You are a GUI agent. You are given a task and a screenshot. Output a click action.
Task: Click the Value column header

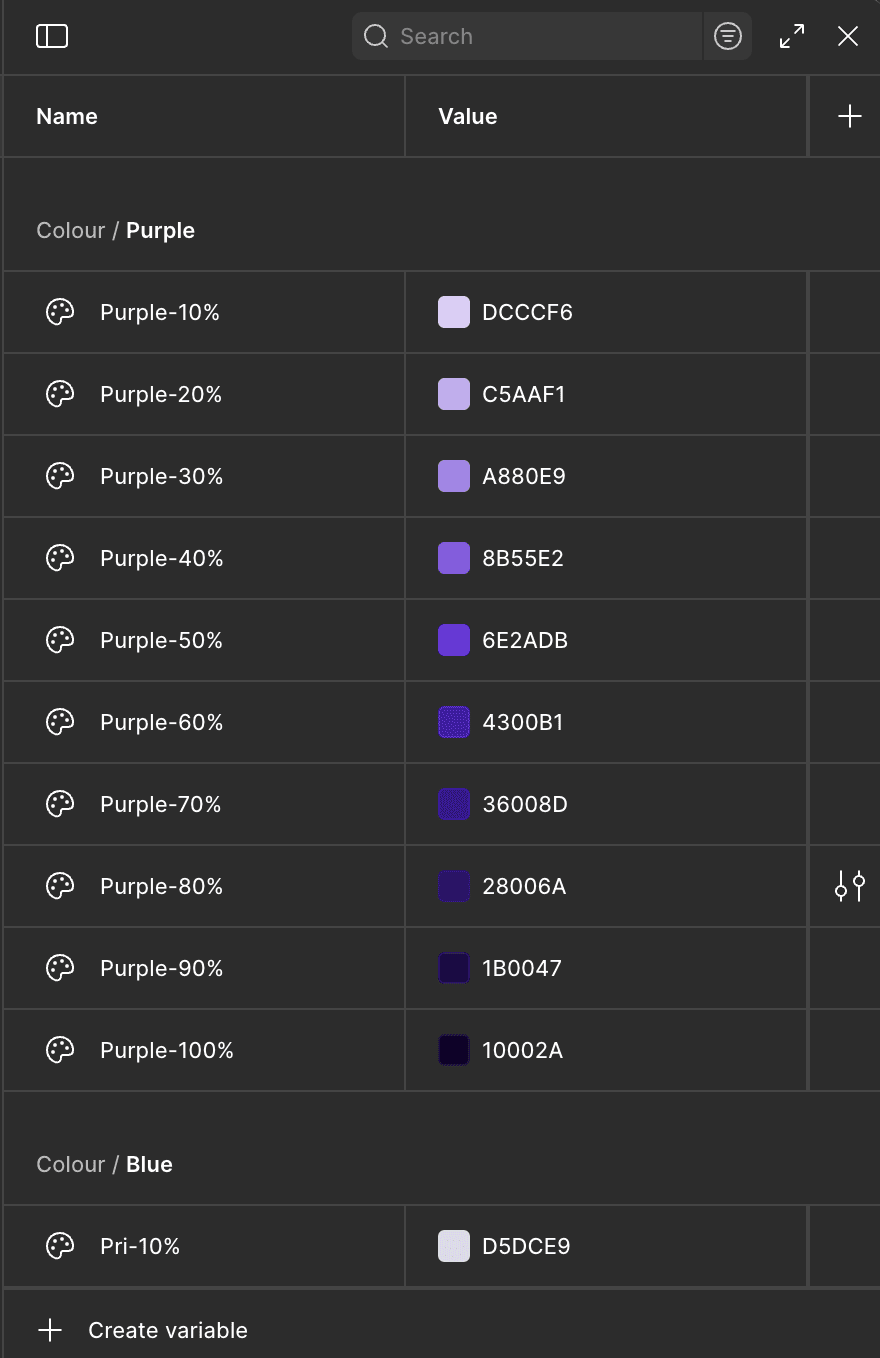pos(468,116)
